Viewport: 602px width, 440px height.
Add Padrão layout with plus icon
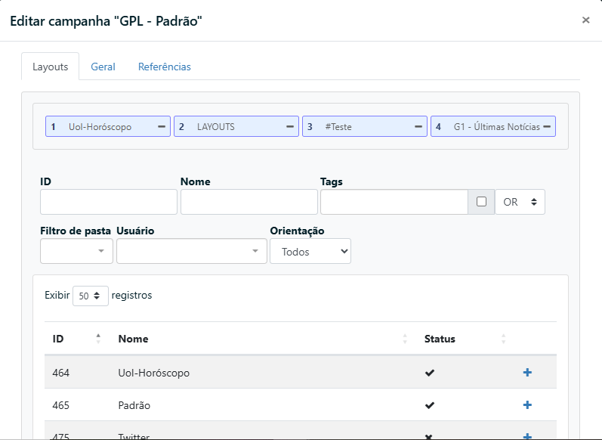(x=527, y=405)
